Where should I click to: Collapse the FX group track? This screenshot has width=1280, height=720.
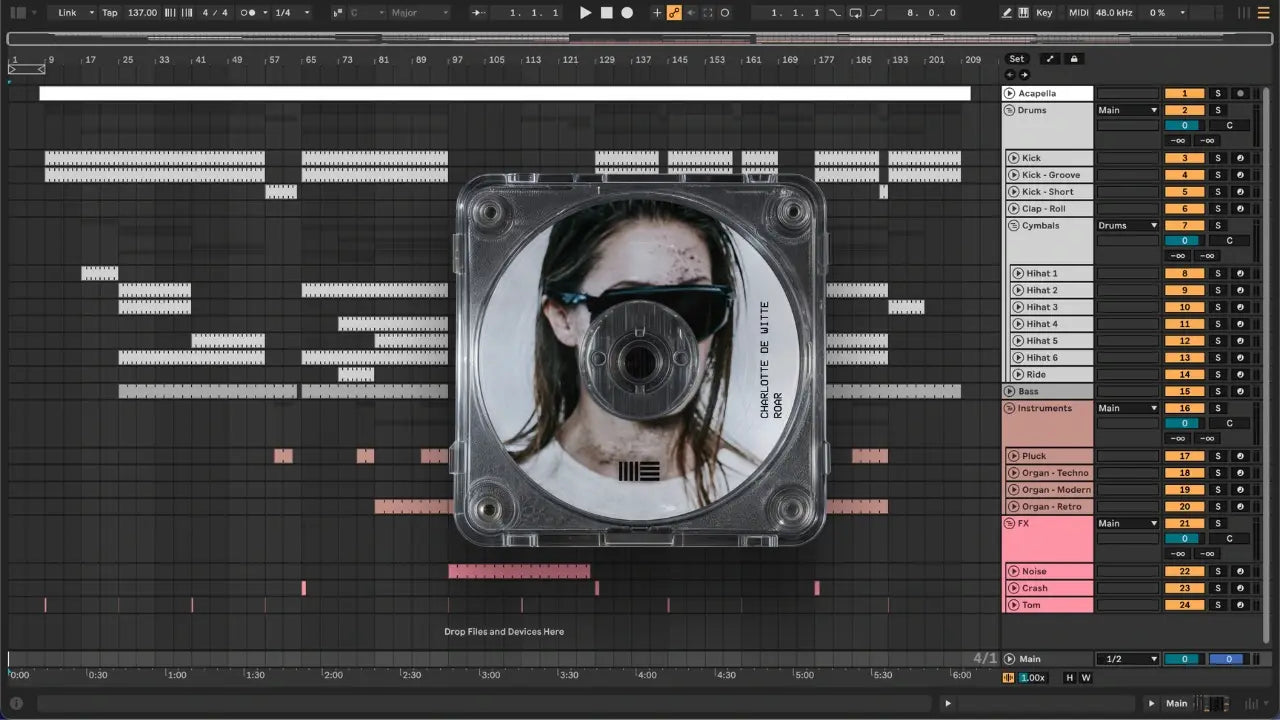pos(1009,523)
